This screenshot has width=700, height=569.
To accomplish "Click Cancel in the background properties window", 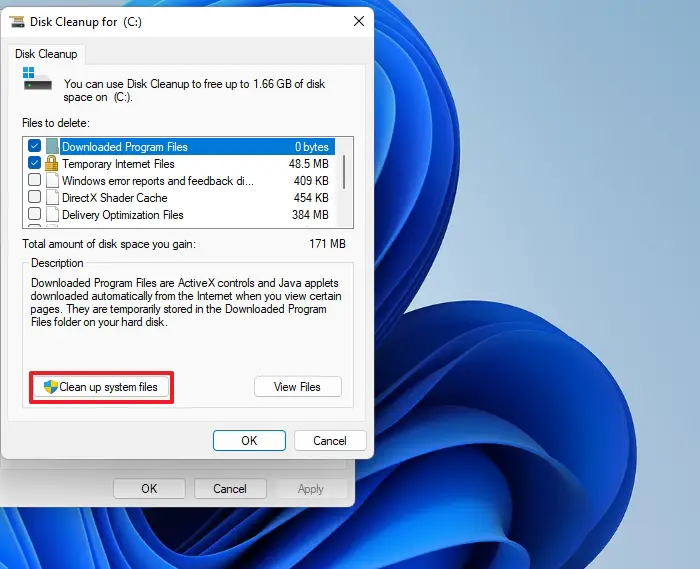I will click(x=230, y=489).
